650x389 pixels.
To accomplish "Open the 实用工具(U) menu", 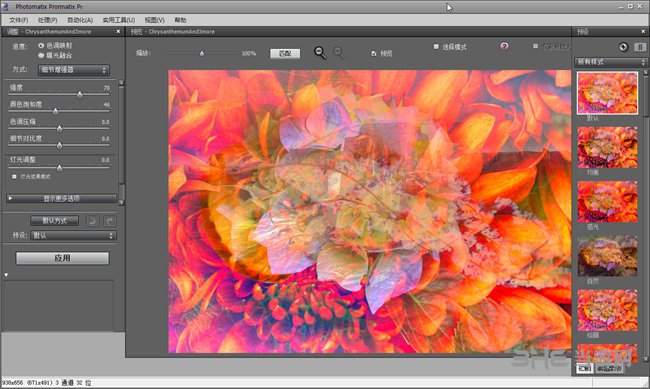I will tap(119, 20).
